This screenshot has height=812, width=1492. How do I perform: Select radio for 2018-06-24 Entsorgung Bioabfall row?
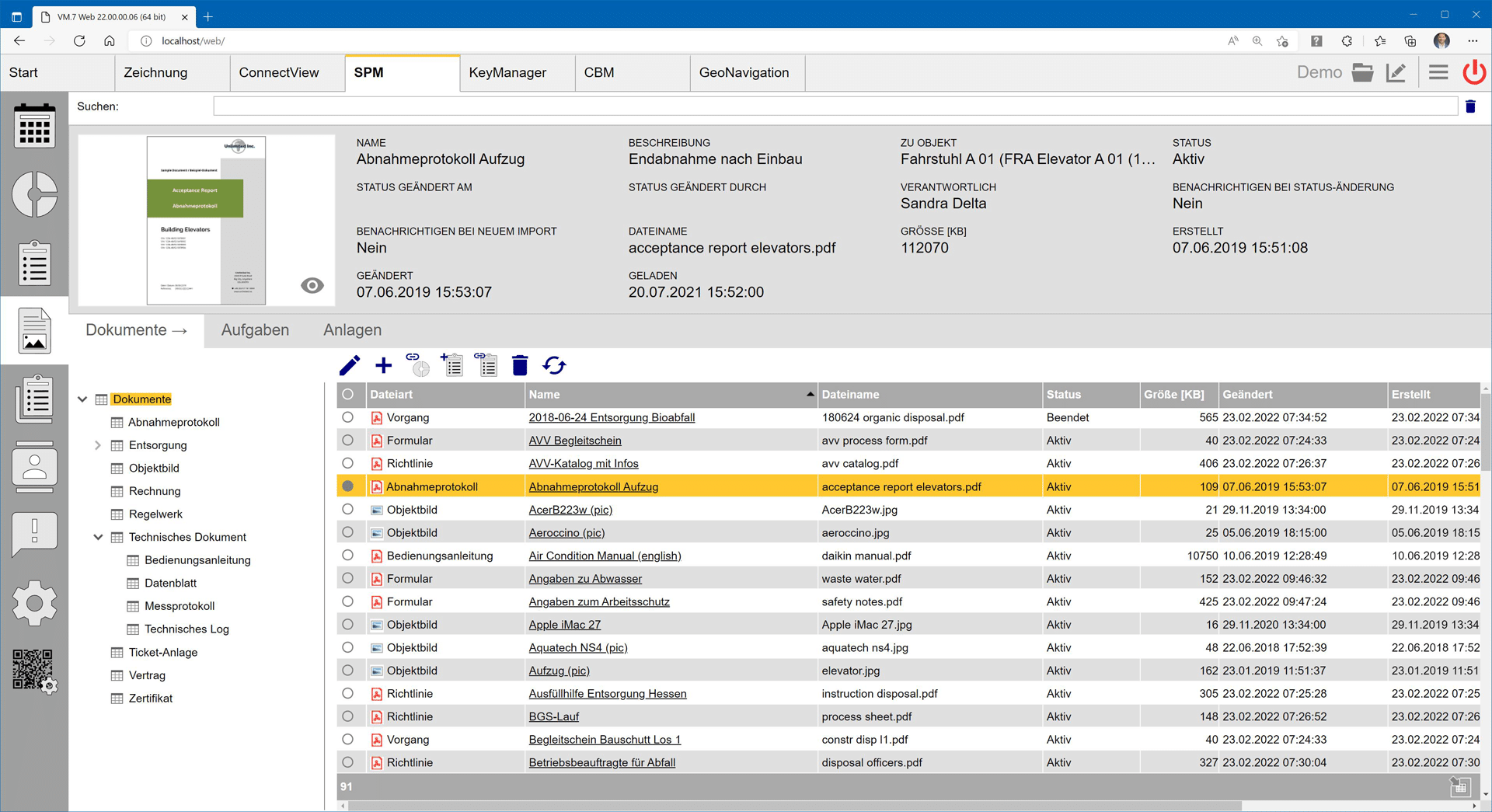pos(347,417)
